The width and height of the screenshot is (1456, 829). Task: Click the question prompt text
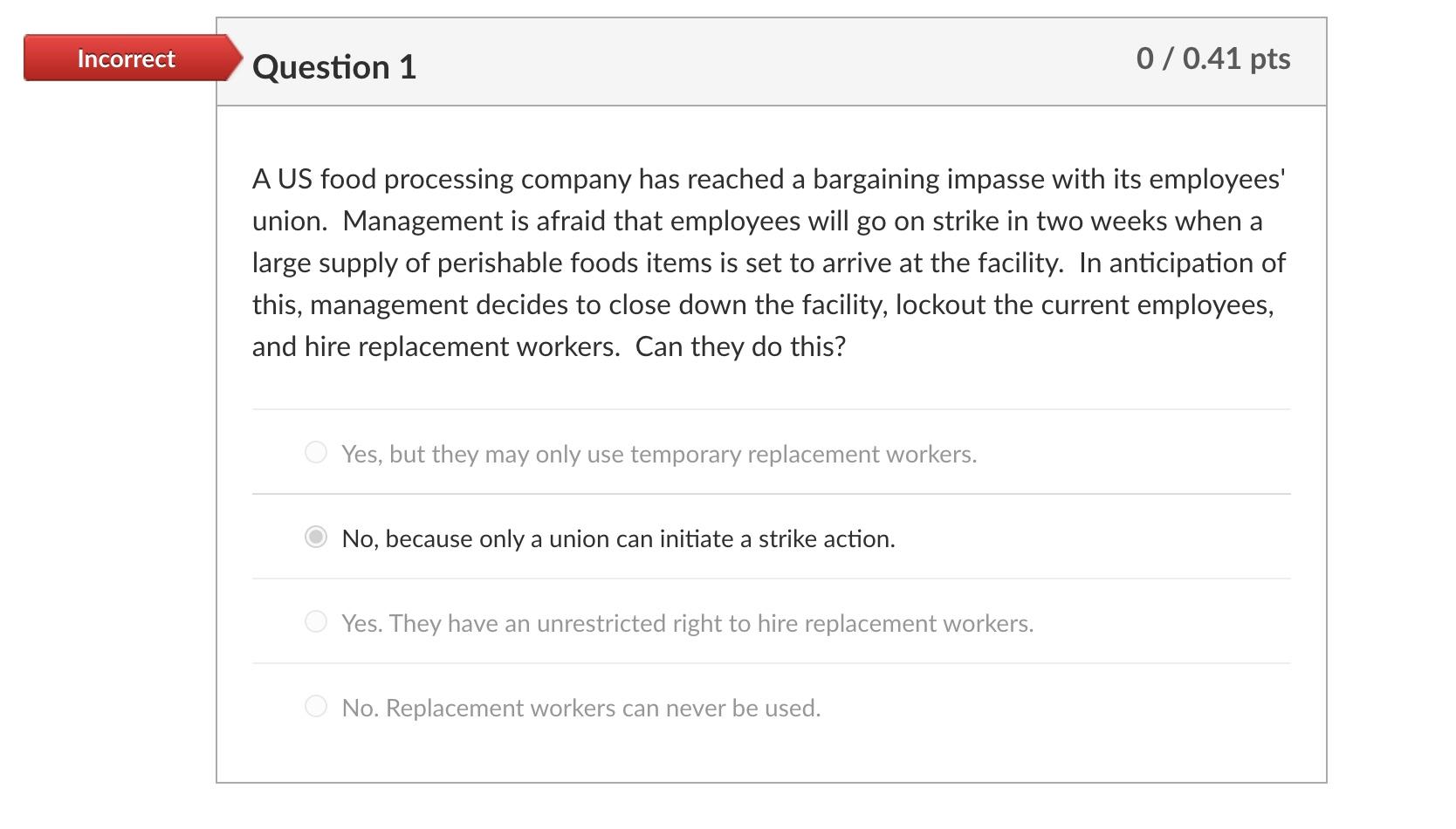pos(768,262)
